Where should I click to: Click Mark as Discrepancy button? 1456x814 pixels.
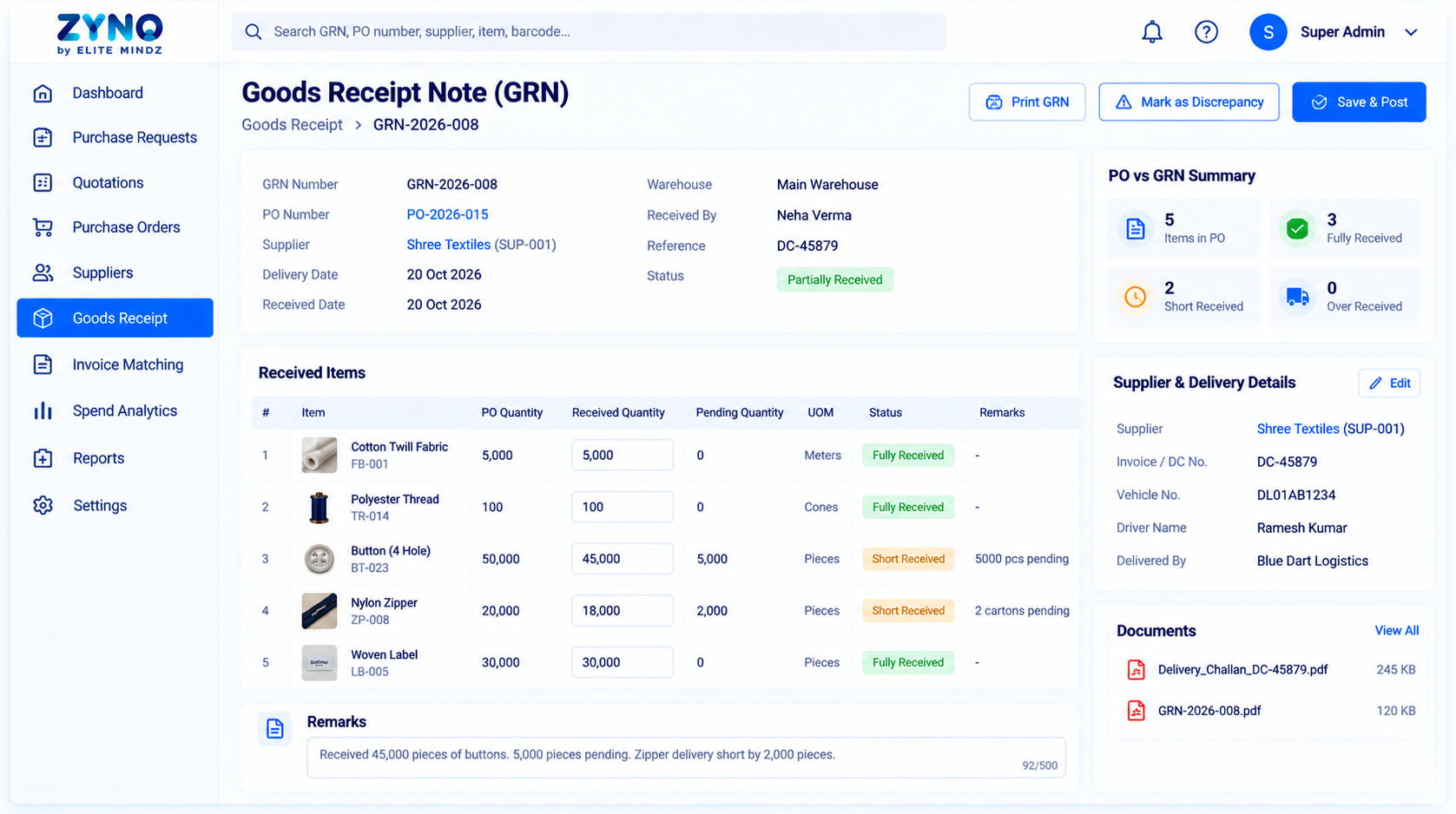pos(1189,102)
